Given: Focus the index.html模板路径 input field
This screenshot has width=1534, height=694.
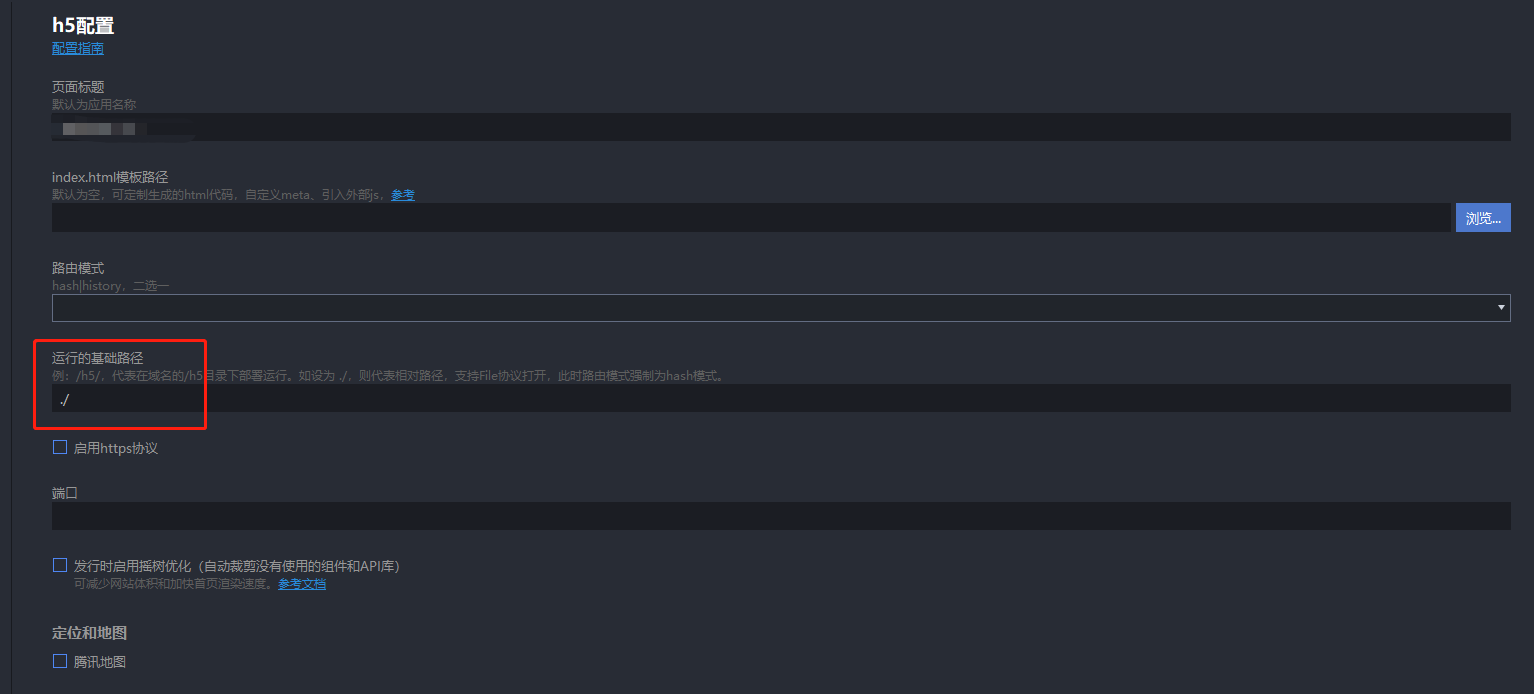Looking at the screenshot, I should click(751, 217).
